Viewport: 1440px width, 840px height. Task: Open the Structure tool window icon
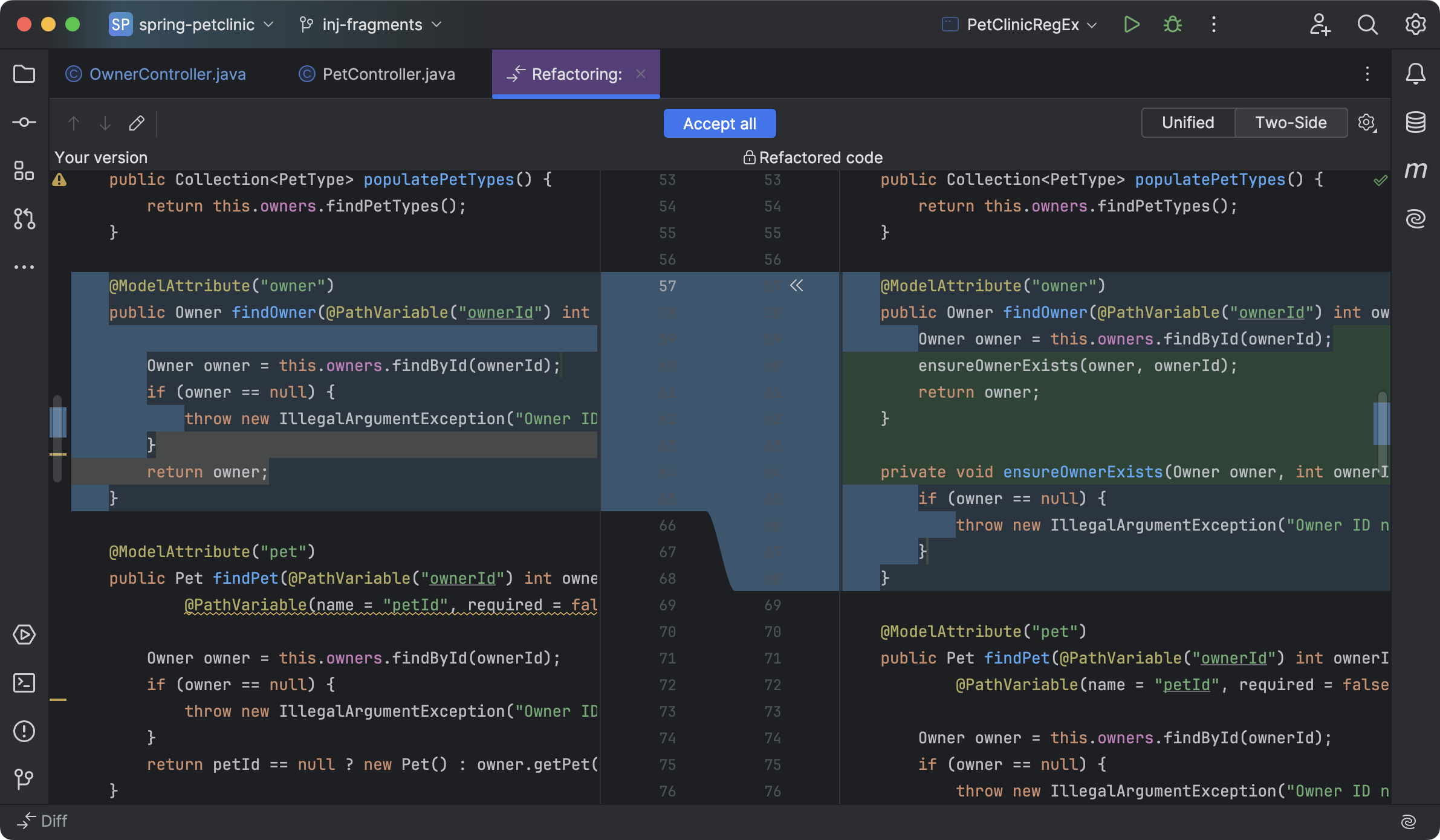(24, 170)
